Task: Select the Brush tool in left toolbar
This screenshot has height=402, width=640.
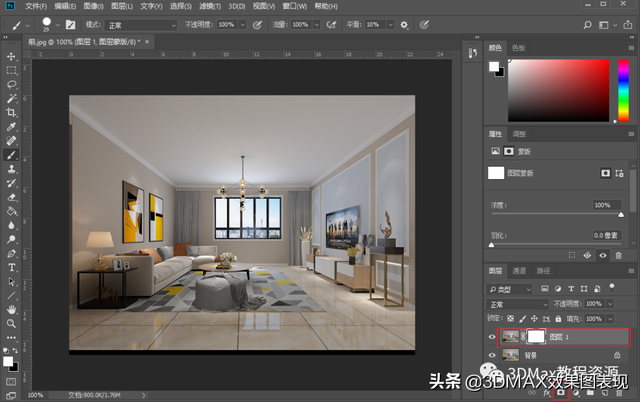Action: 11,155
